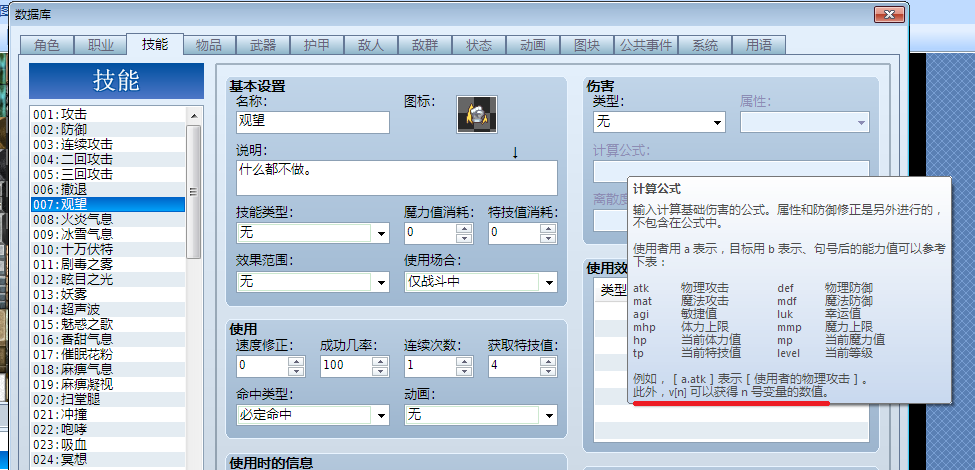Open the 物品 tab
This screenshot has width=975, height=470.
(x=209, y=45)
